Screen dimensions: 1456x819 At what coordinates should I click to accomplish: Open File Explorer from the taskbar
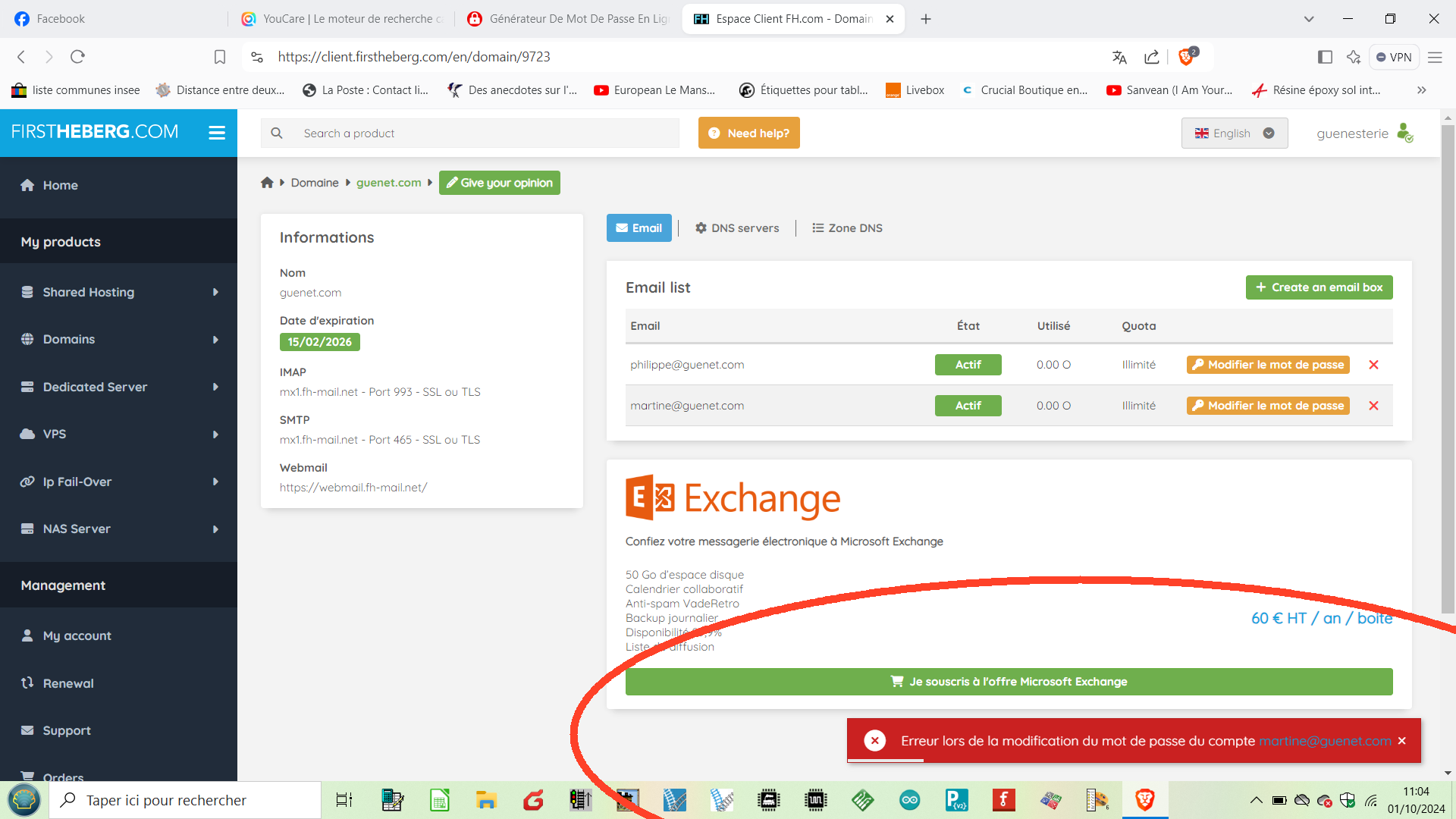(x=486, y=800)
